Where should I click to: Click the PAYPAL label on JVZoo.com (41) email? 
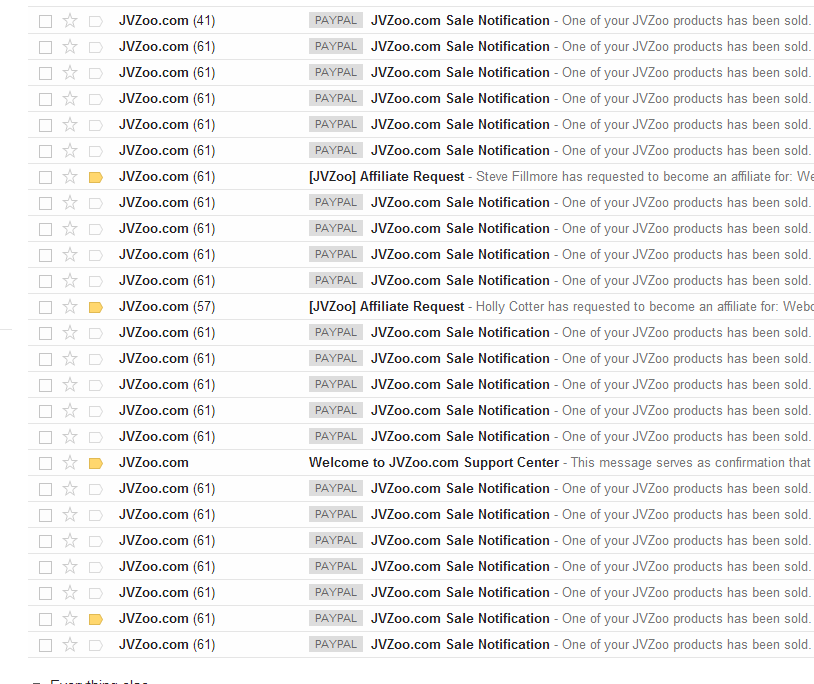pos(336,21)
